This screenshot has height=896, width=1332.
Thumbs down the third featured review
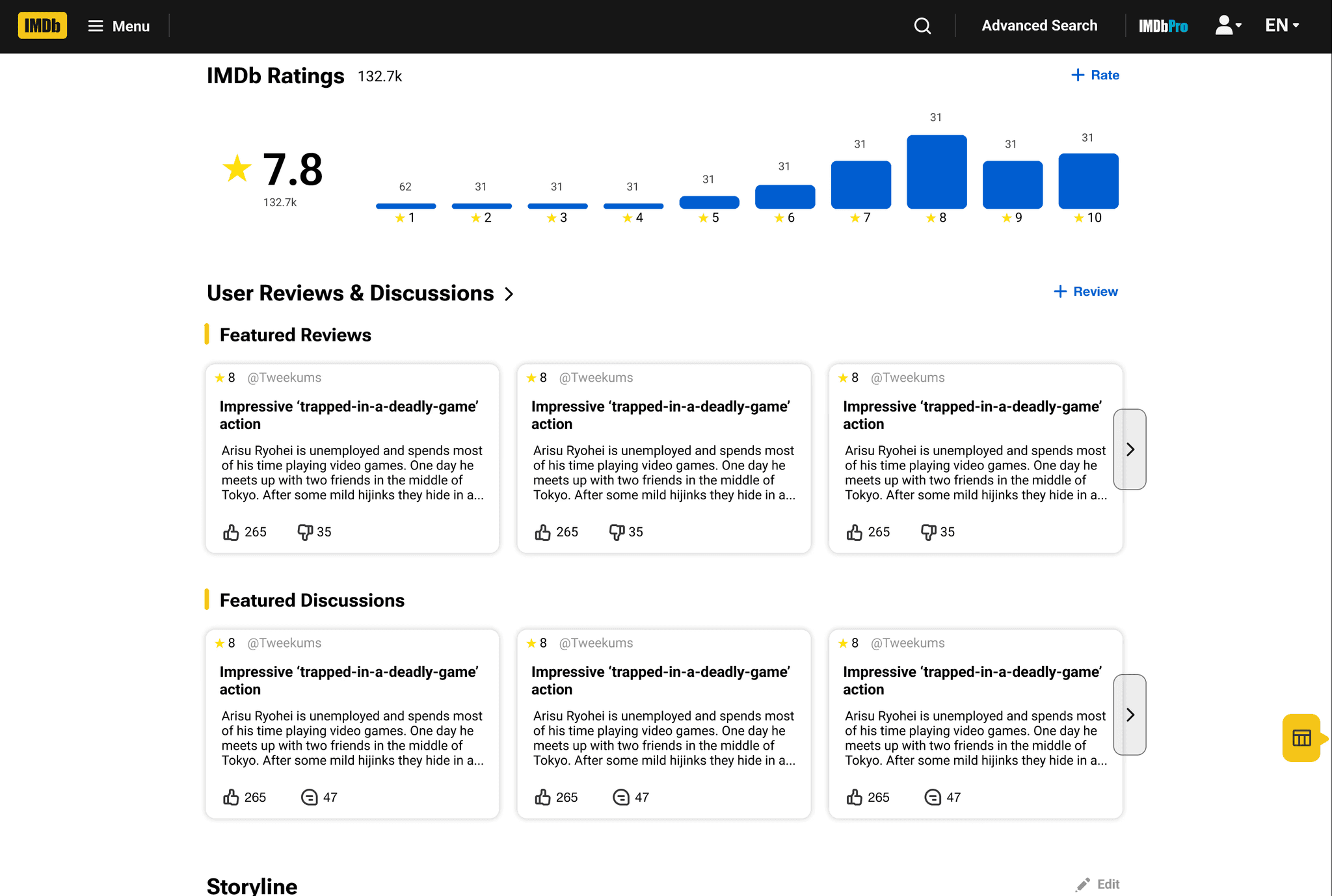[928, 533]
